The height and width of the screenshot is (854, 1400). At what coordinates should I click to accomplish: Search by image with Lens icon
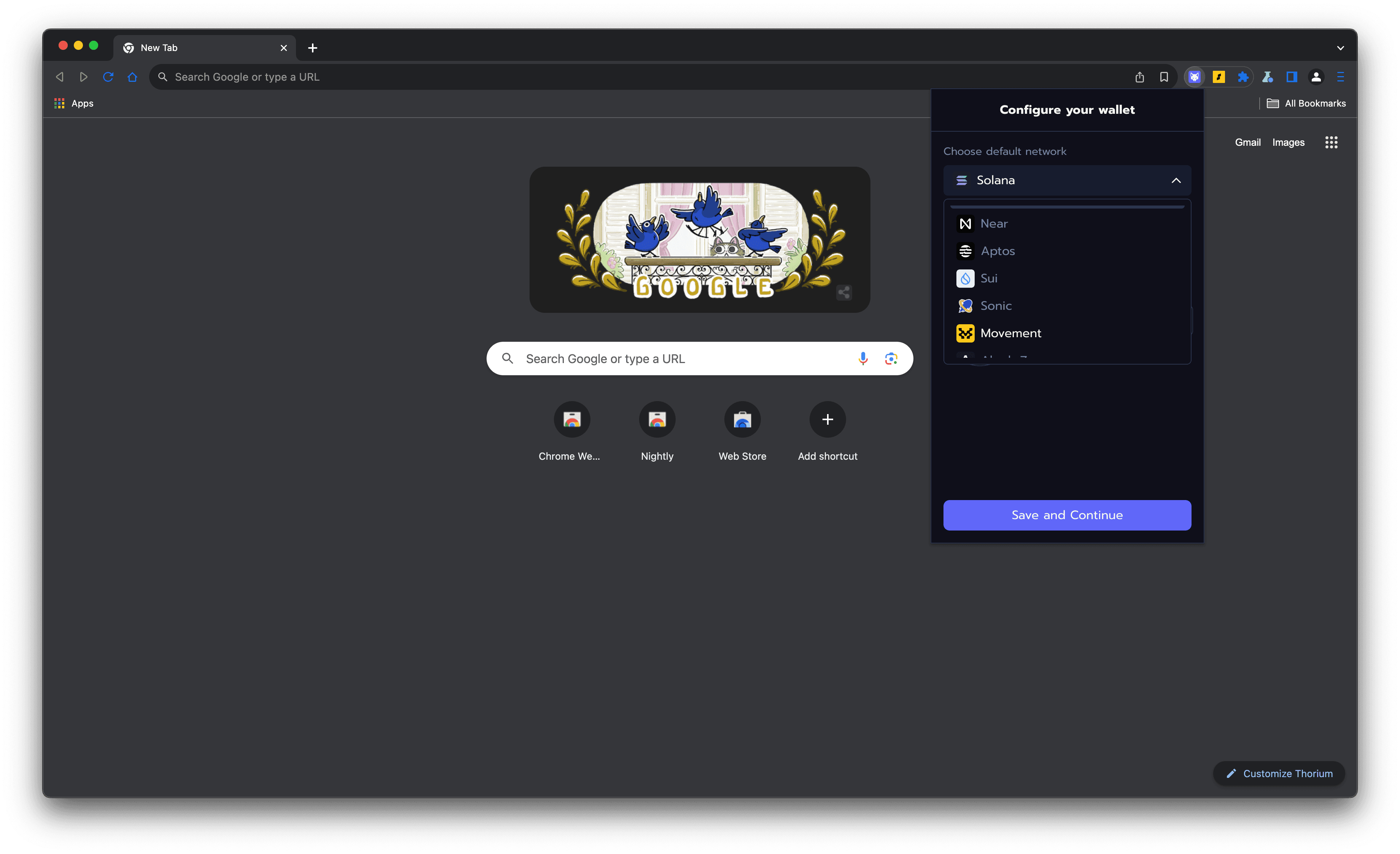(891, 358)
